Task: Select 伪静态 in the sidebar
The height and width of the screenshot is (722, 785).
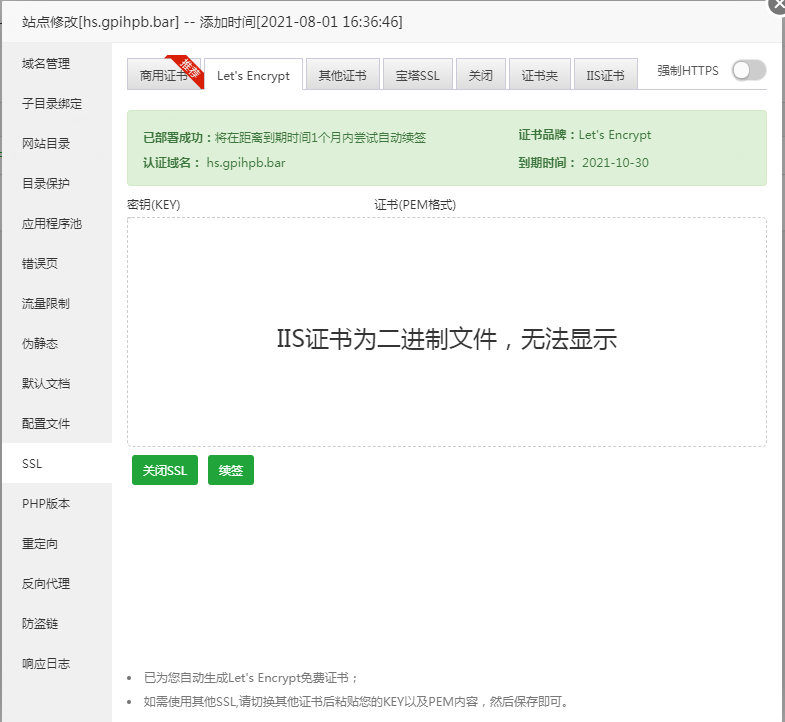Action: [x=57, y=343]
